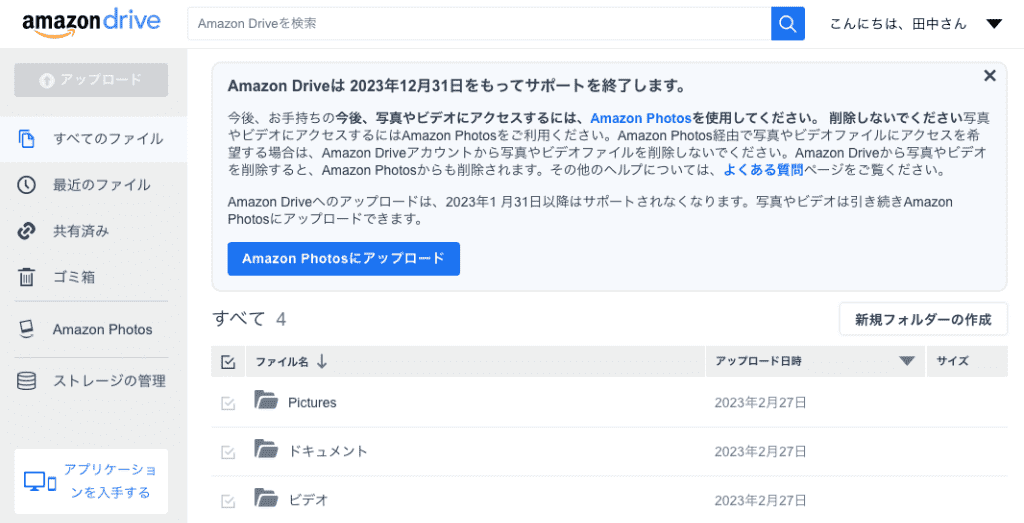This screenshot has height=523, width=1024.
Task: Click アプリケーションを入手する link
Action: point(110,481)
